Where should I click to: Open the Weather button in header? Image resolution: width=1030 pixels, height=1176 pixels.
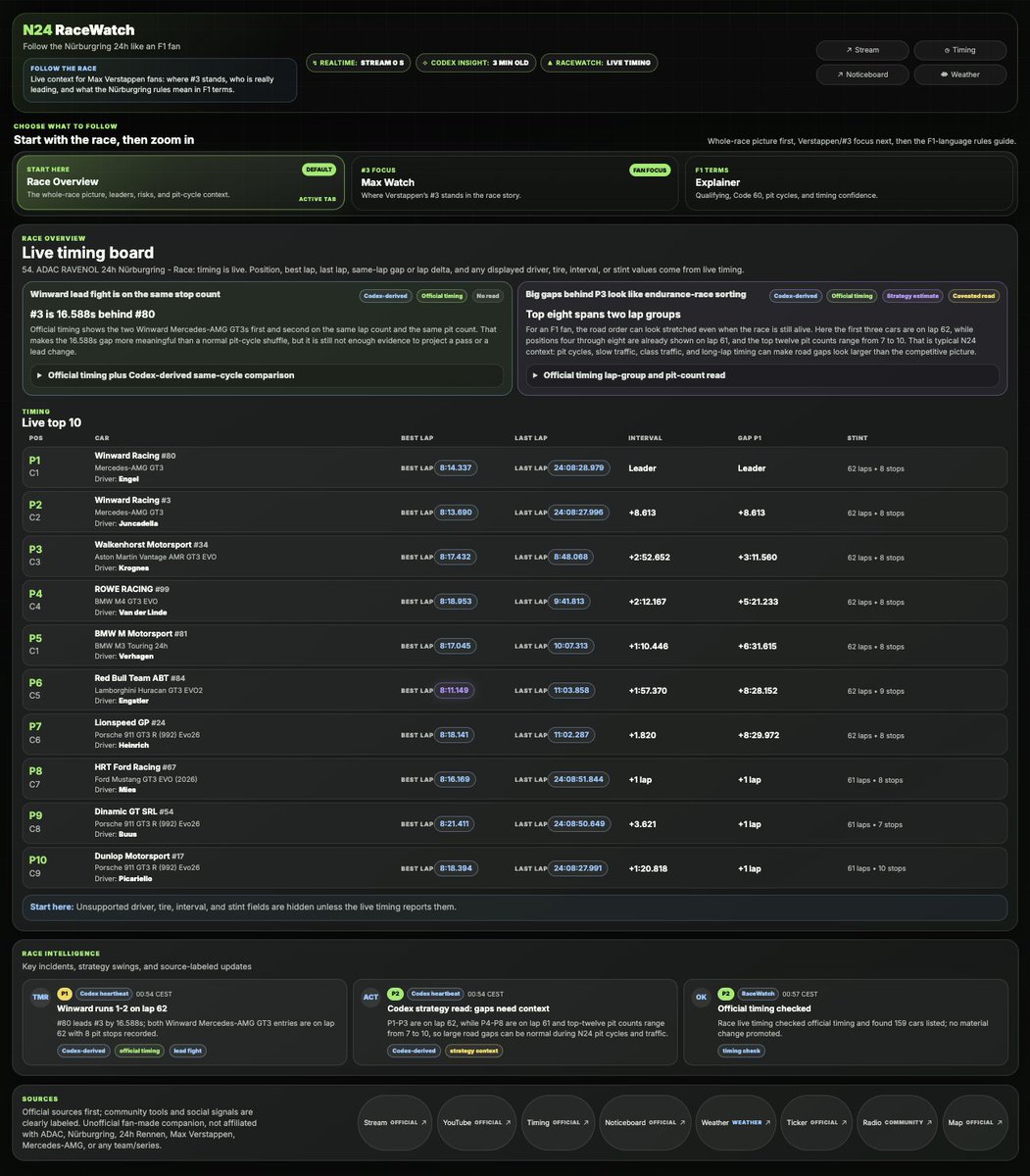pos(959,73)
